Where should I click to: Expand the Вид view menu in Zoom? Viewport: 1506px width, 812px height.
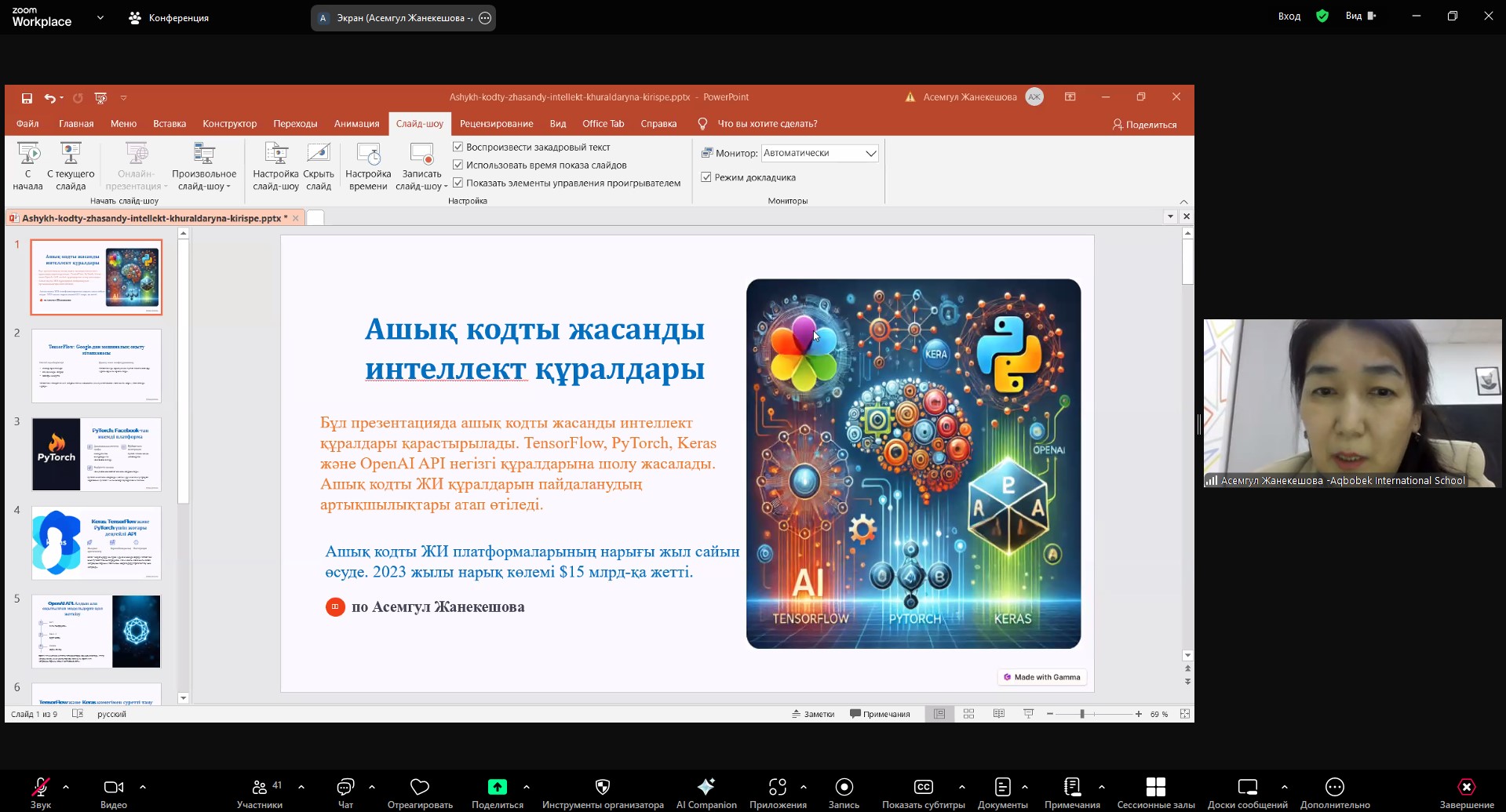[1360, 16]
